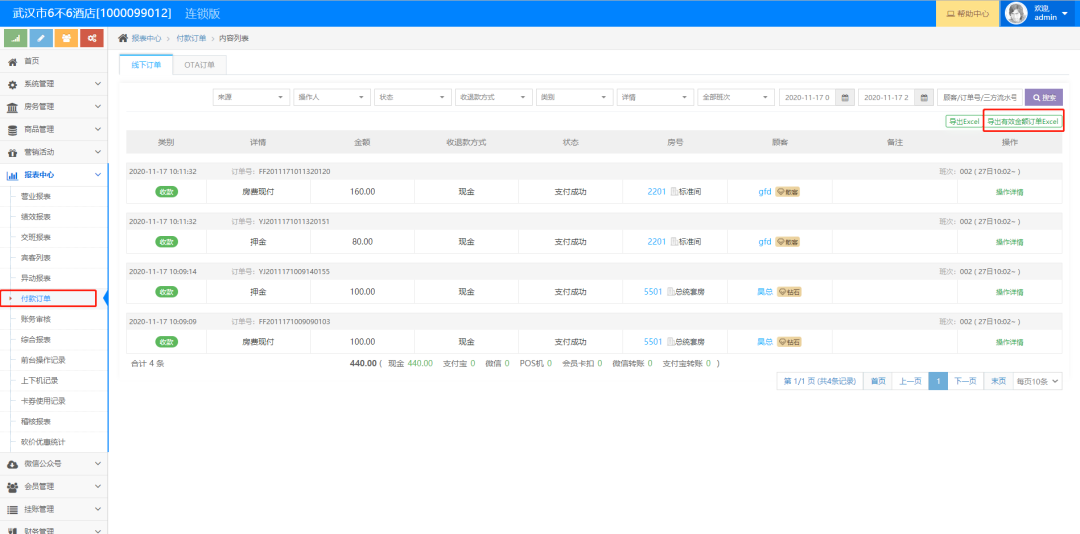The height and width of the screenshot is (534, 1080).
Task: Switch to the 线下订单 tab
Action: [147, 65]
